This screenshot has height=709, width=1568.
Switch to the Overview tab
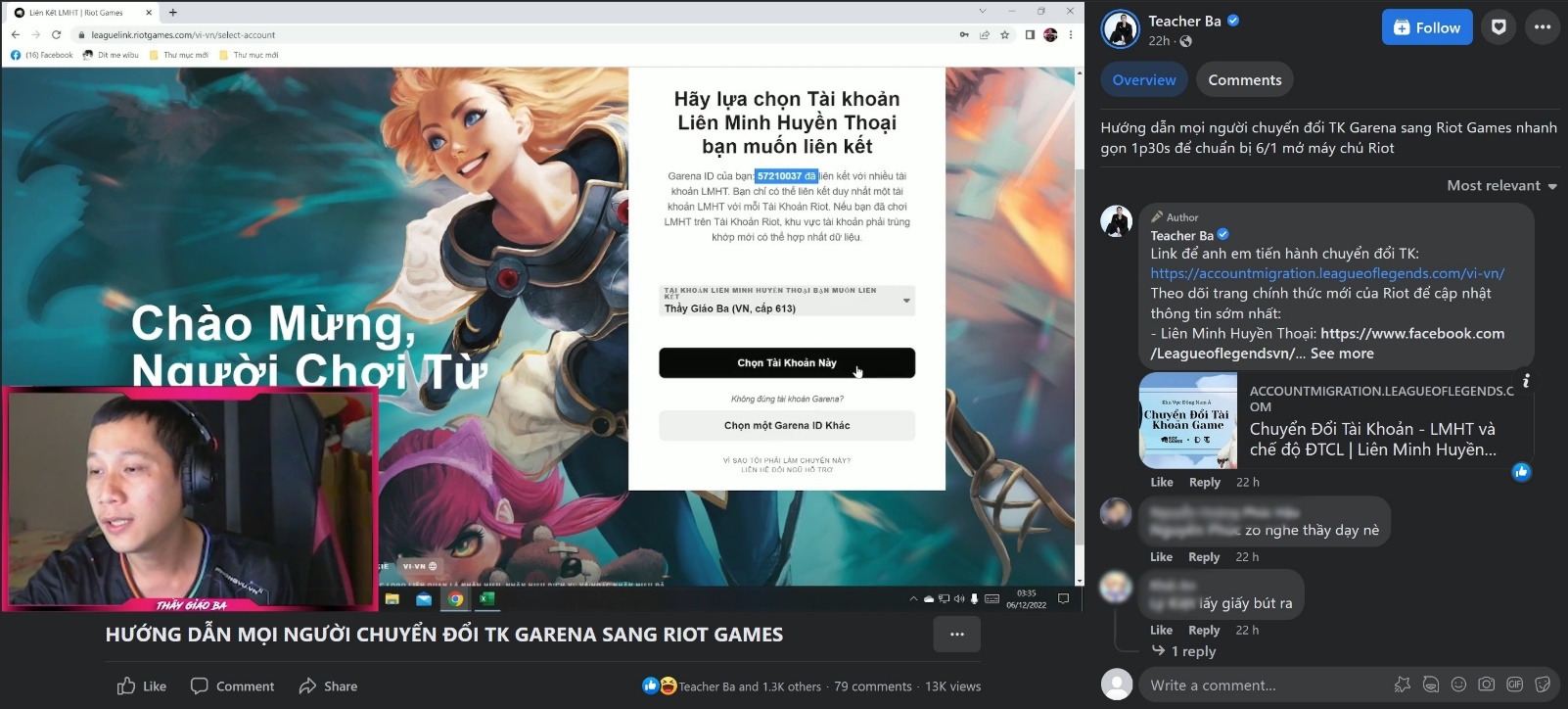(1144, 79)
